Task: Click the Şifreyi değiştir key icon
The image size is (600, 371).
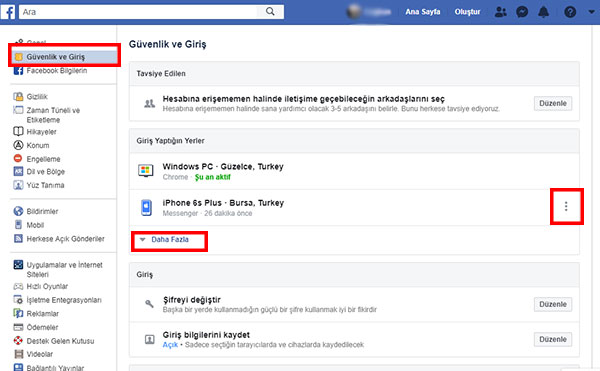Action: point(149,304)
